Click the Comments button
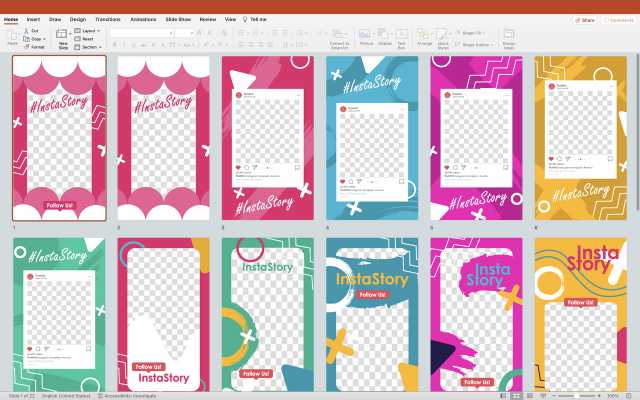Viewport: 640px width, 400px height. pyautogui.click(x=618, y=19)
